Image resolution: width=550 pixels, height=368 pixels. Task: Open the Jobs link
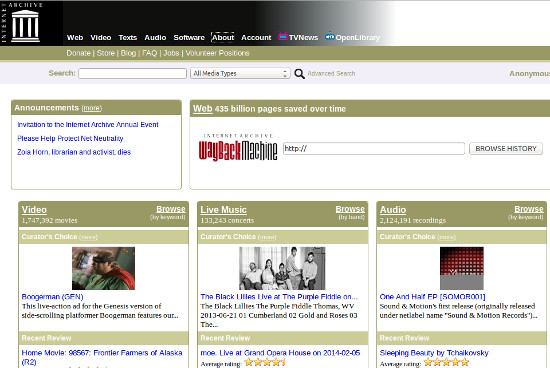coord(171,53)
